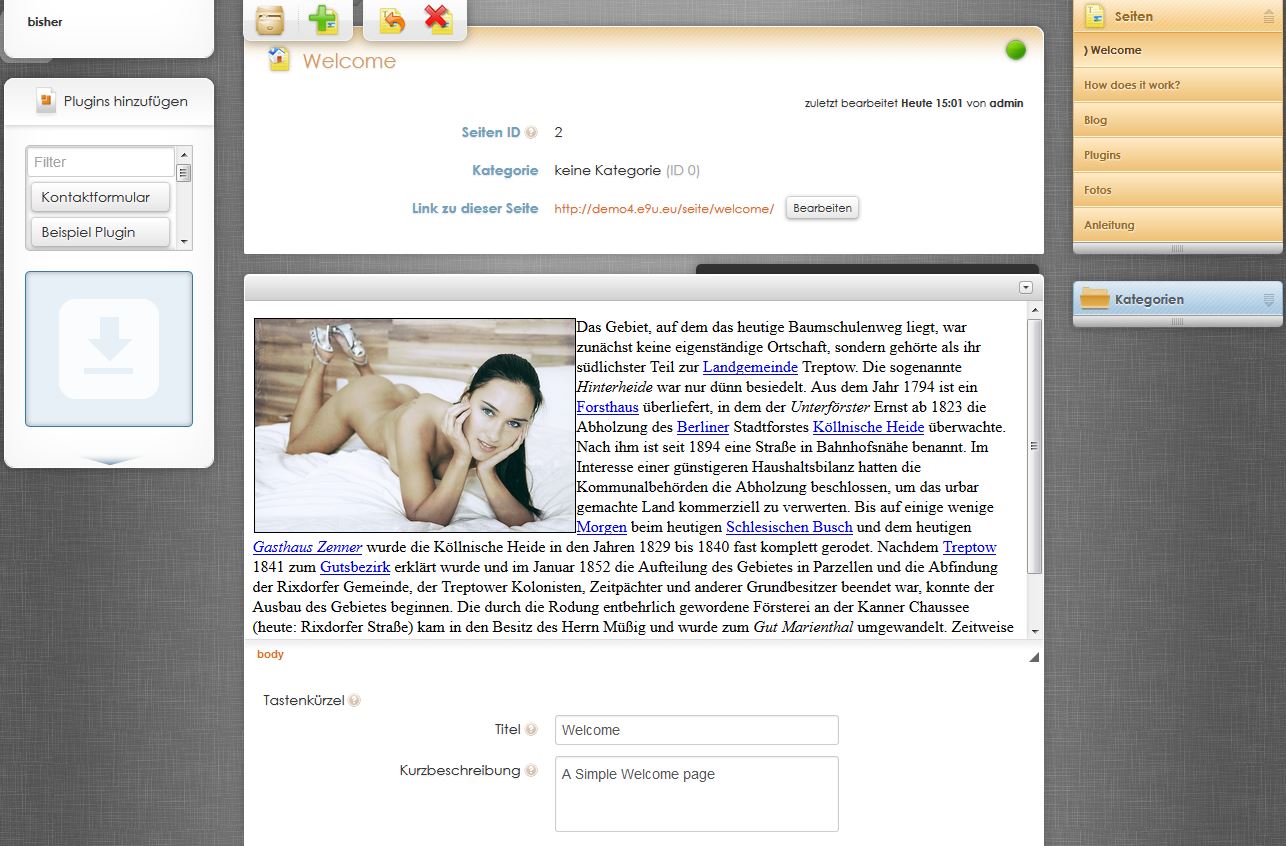Follow the Morgen link

[x=602, y=527]
